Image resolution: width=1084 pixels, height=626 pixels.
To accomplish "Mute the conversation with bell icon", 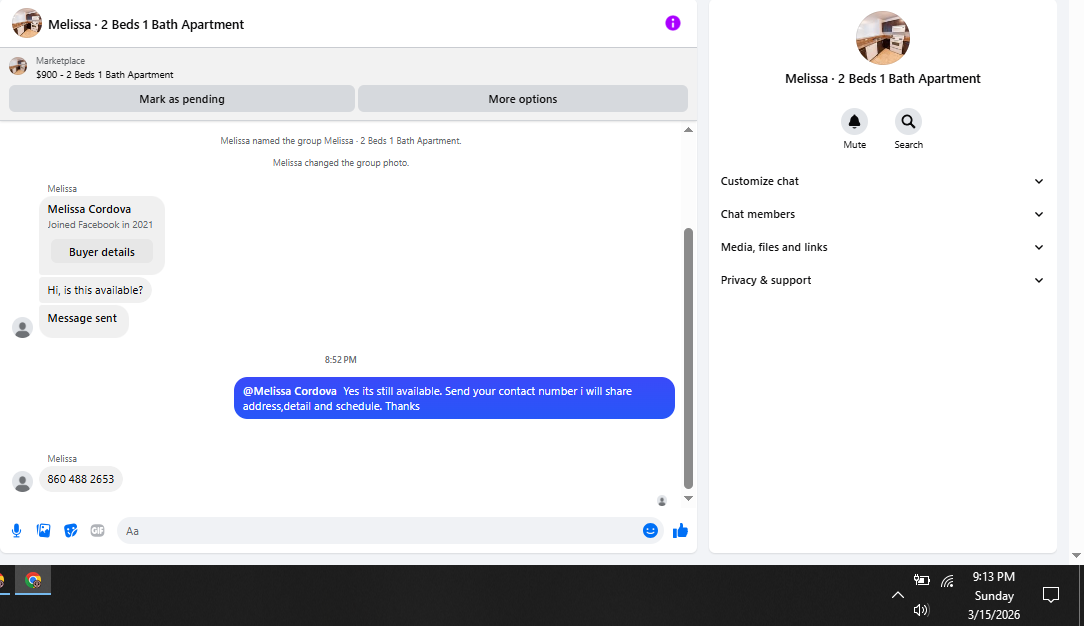I will click(x=854, y=122).
